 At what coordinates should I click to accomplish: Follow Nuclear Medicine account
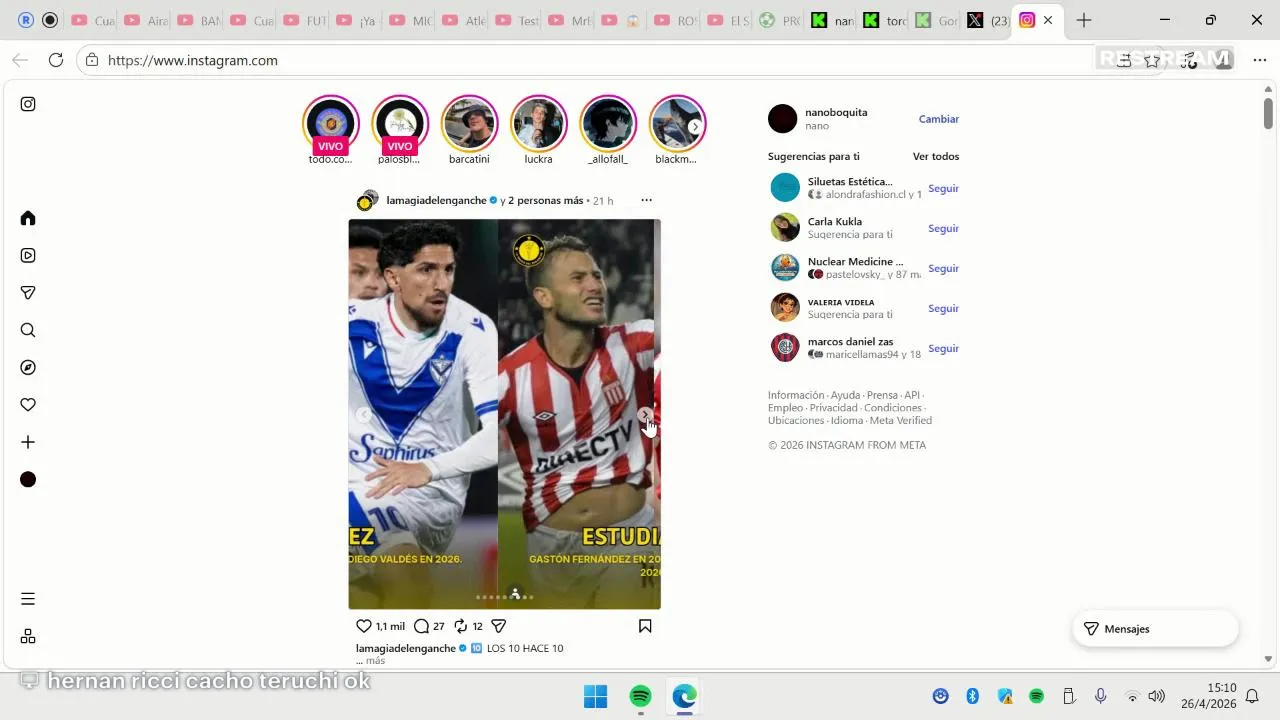coord(943,268)
